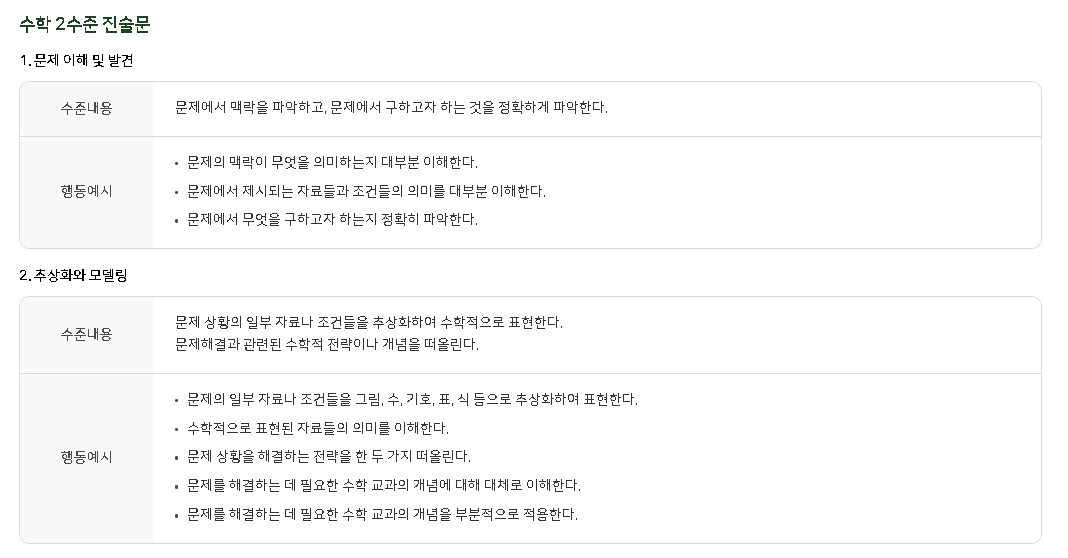The width and height of the screenshot is (1068, 558).
Task: Select section title 1. 문제 이해 및 발견
Action: coord(76,61)
